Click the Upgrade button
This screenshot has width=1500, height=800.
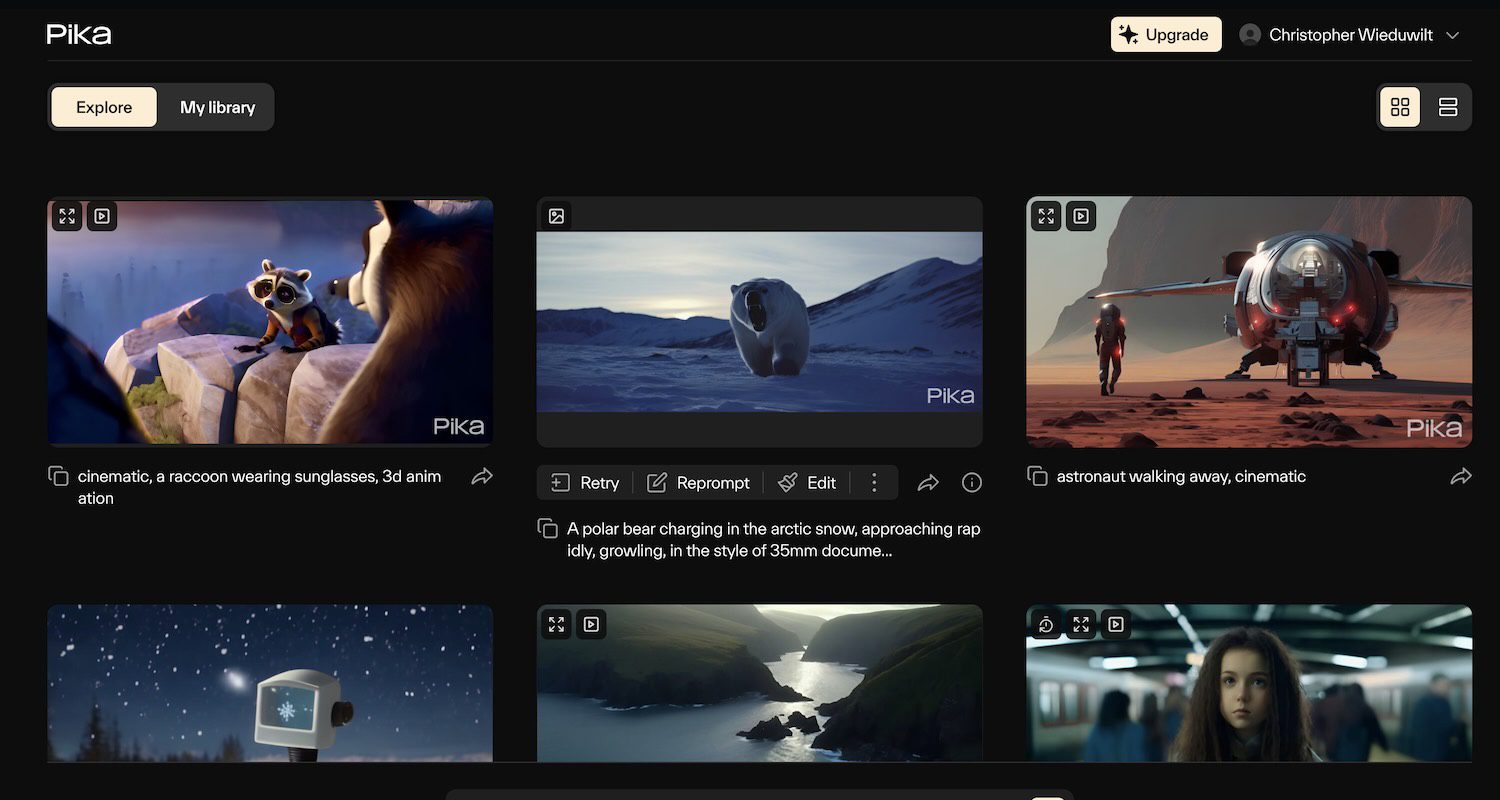pyautogui.click(x=1165, y=35)
